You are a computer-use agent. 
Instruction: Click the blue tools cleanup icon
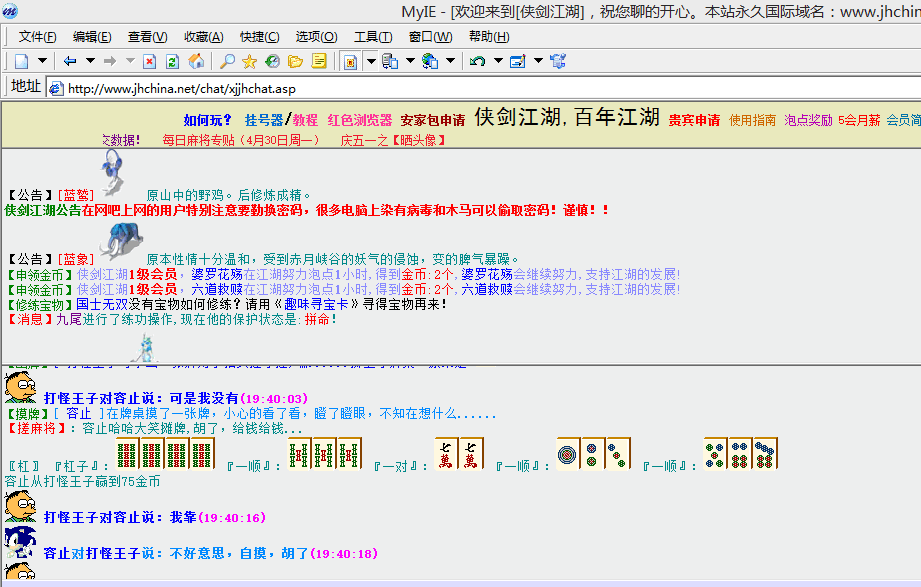[x=558, y=61]
